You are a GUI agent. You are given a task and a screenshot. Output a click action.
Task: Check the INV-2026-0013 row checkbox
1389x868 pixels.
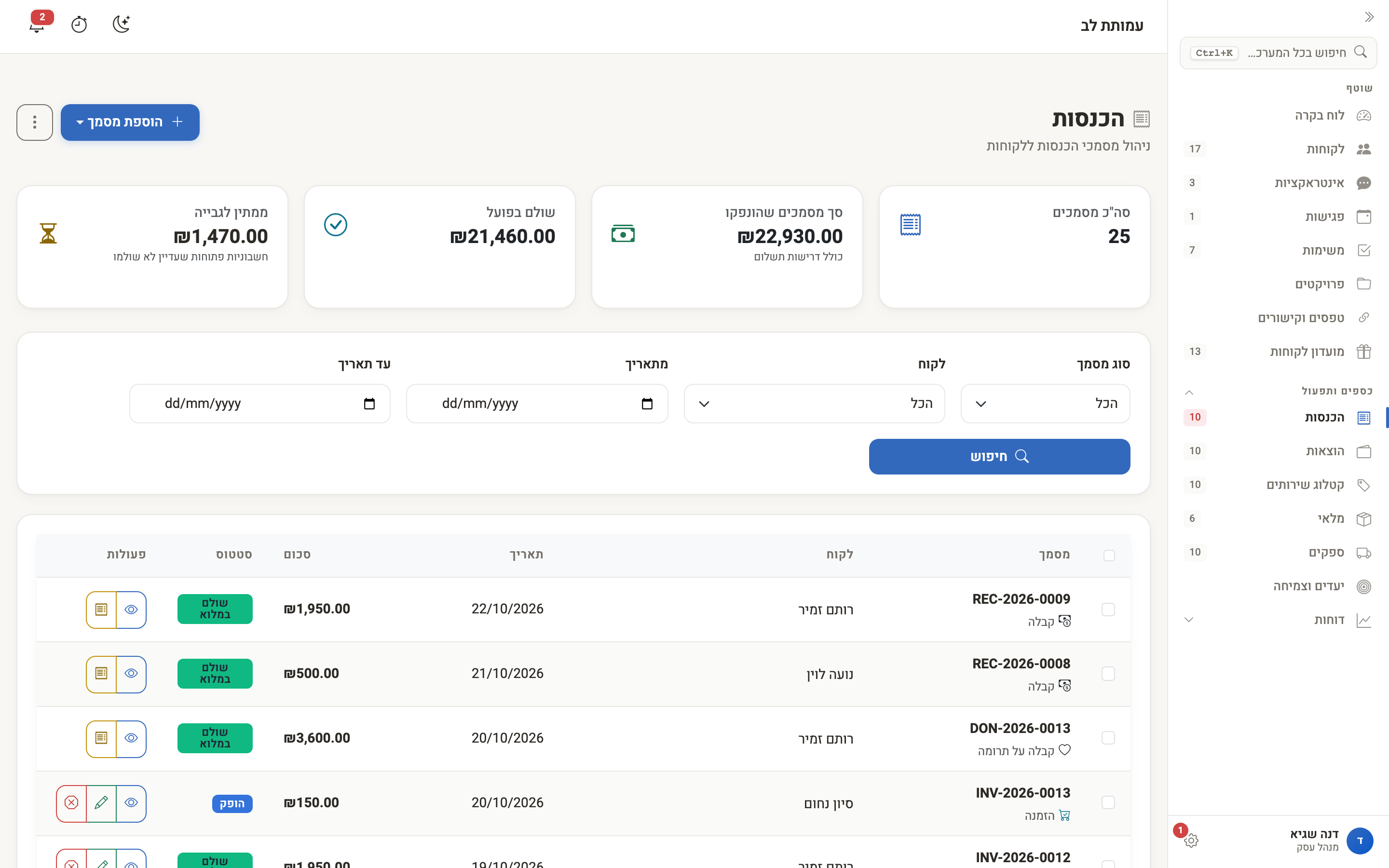[x=1108, y=802]
